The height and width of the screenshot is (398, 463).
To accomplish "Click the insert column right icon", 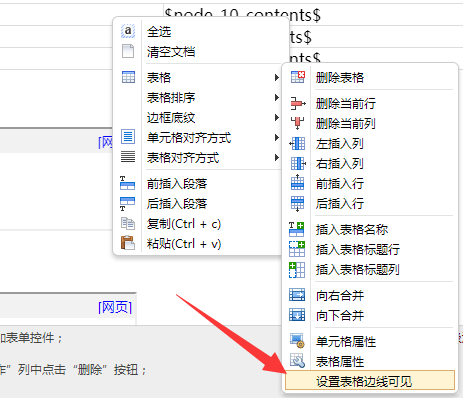I will [298, 163].
